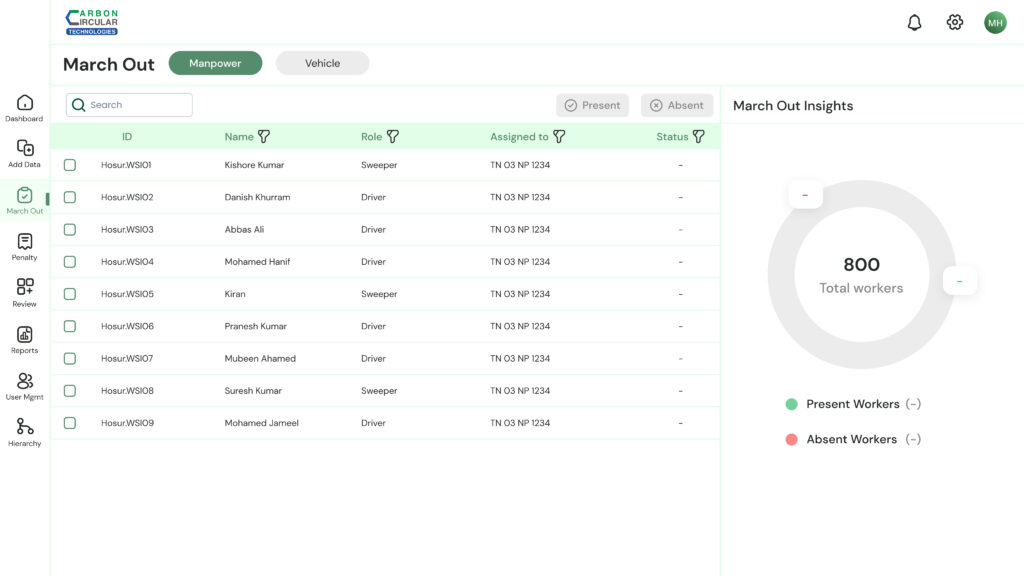Mark selected workers as Present

click(592, 105)
